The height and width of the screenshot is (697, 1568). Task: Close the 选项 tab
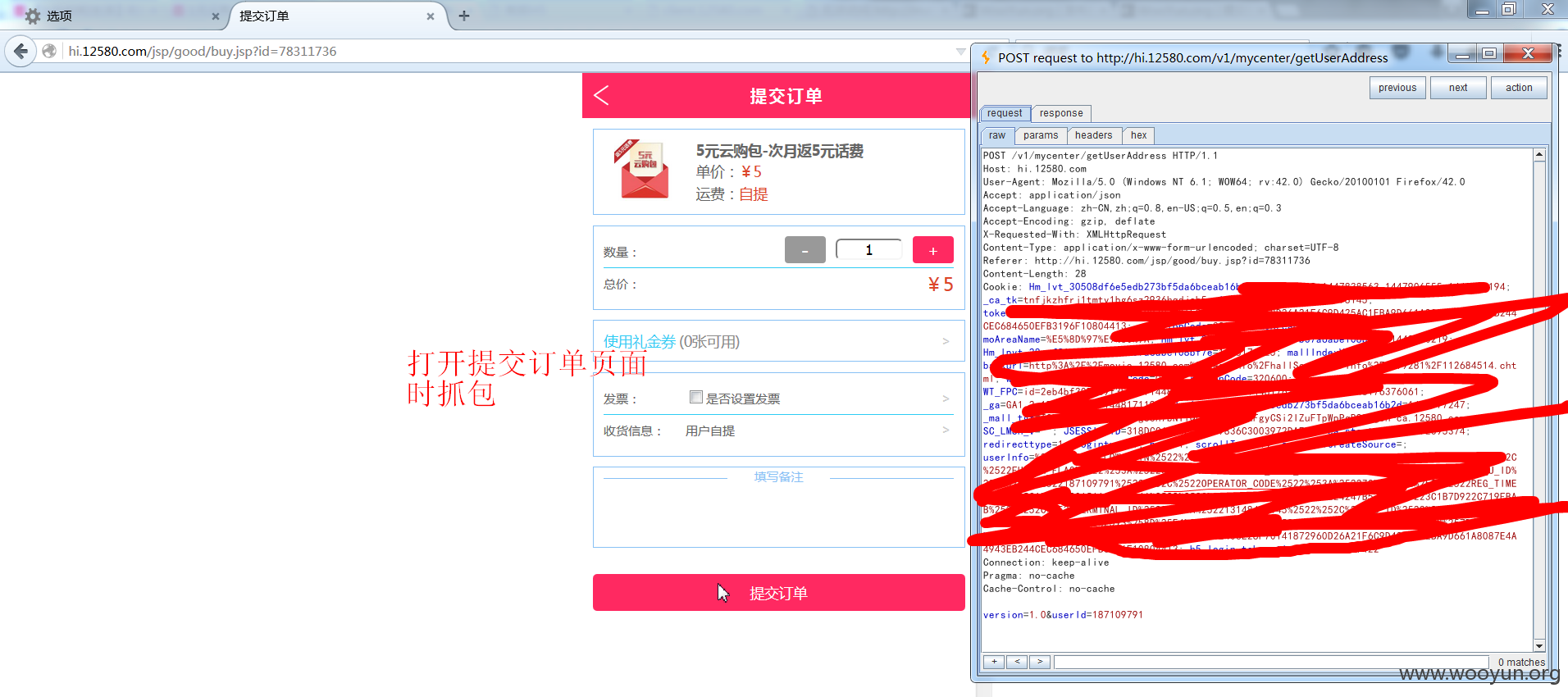[x=216, y=16]
